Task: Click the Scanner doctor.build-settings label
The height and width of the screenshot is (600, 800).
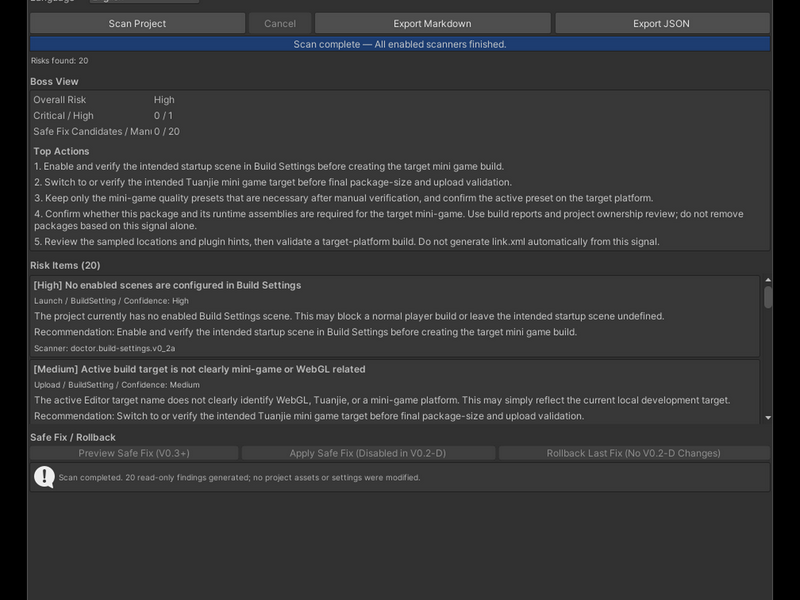Action: tap(105, 348)
